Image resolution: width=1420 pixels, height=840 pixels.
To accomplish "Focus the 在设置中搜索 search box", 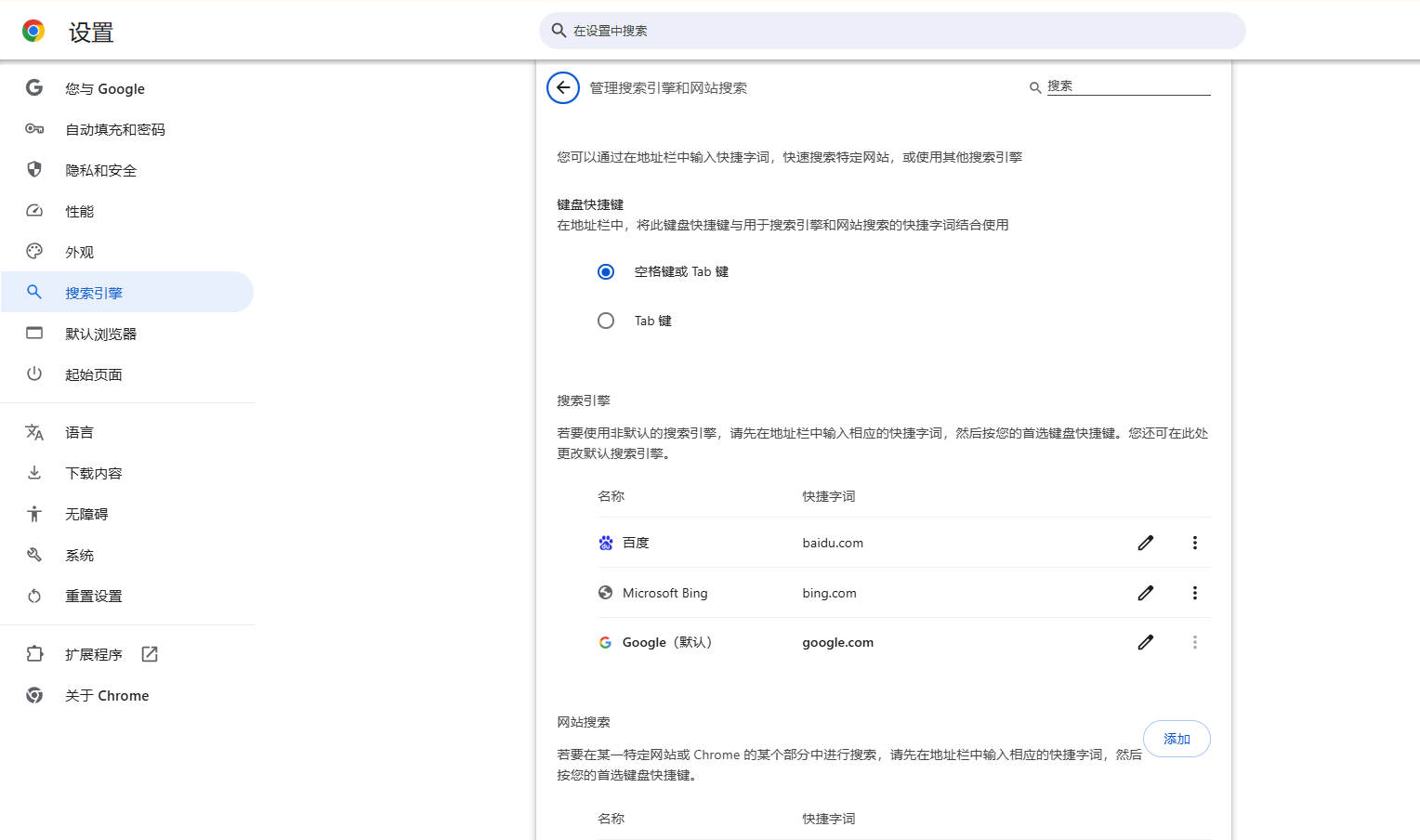I will coord(892,31).
